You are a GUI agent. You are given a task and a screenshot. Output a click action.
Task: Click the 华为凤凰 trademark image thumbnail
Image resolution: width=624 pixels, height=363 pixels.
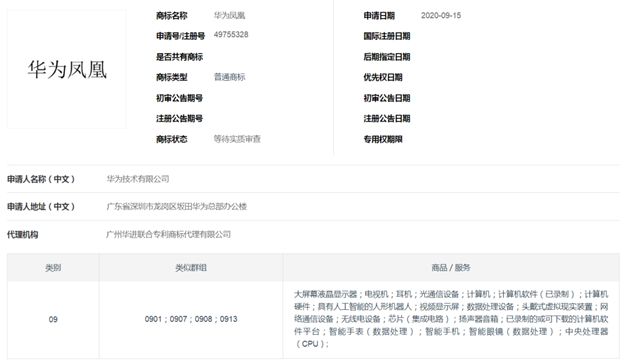(66, 69)
